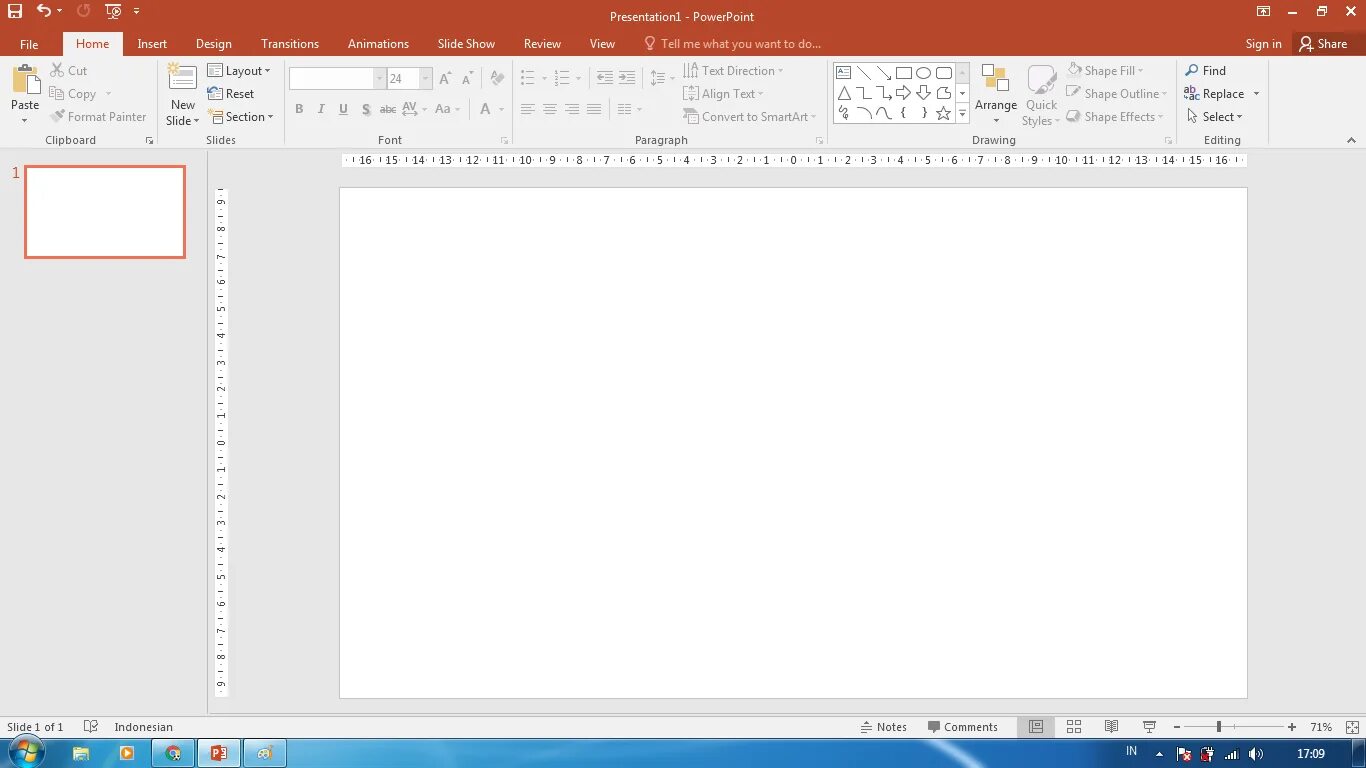Click the Tell me what you want to do box

pos(731,44)
